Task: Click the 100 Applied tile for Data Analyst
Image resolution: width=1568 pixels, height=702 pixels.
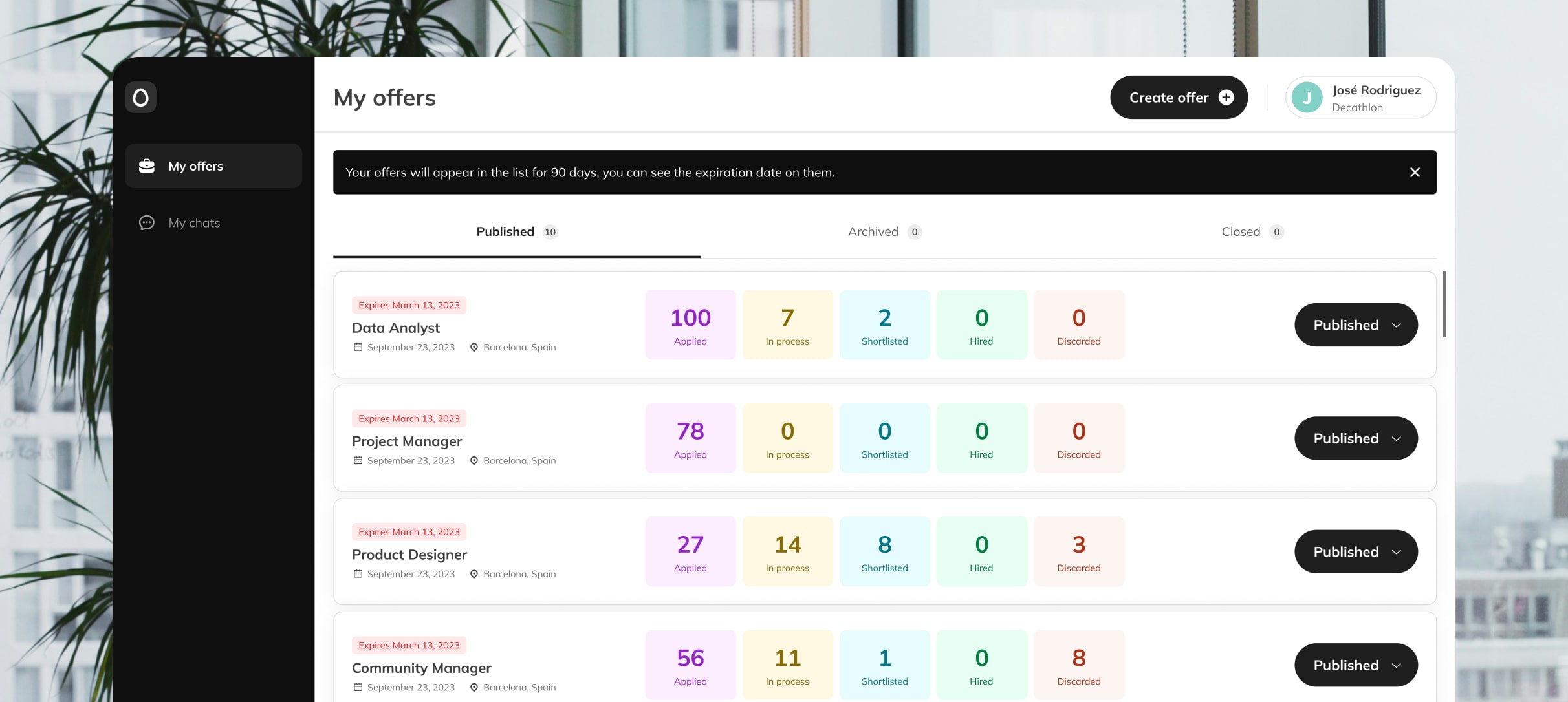Action: click(x=690, y=325)
